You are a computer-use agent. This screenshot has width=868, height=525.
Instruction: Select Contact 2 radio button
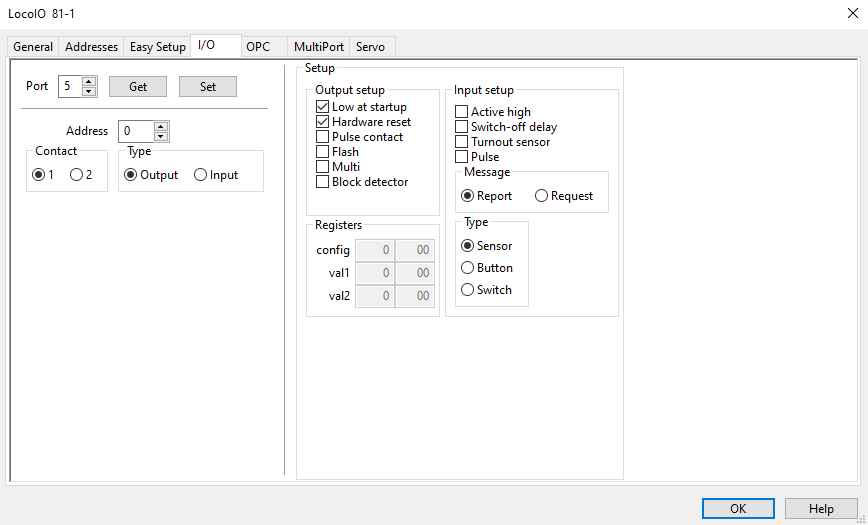[76, 175]
